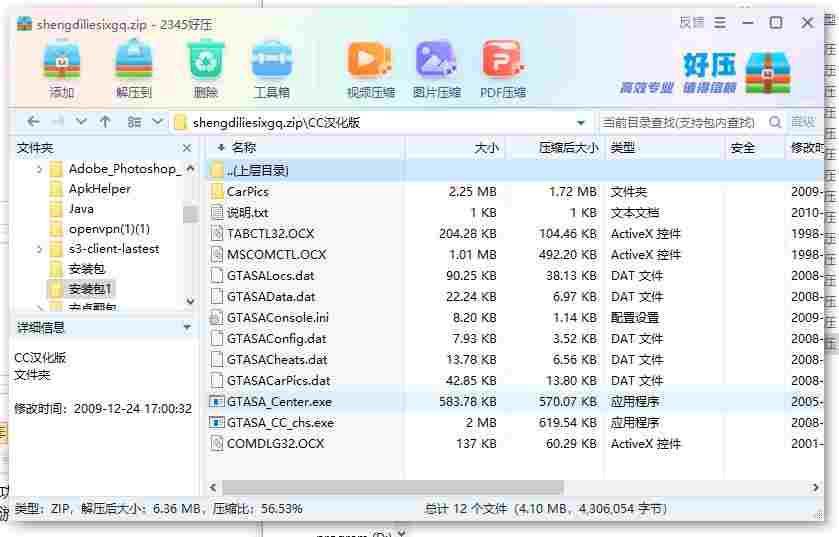
Task: Click the 说明.txt file icon
Action: point(217,212)
